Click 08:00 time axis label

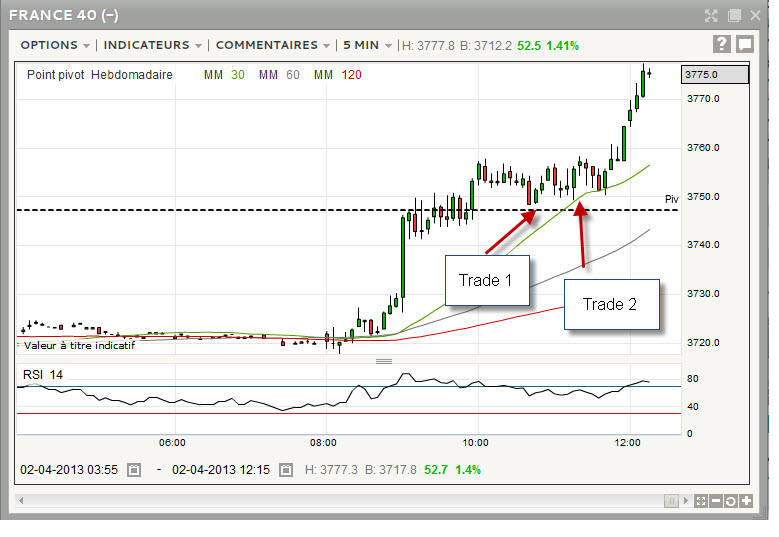tap(323, 443)
